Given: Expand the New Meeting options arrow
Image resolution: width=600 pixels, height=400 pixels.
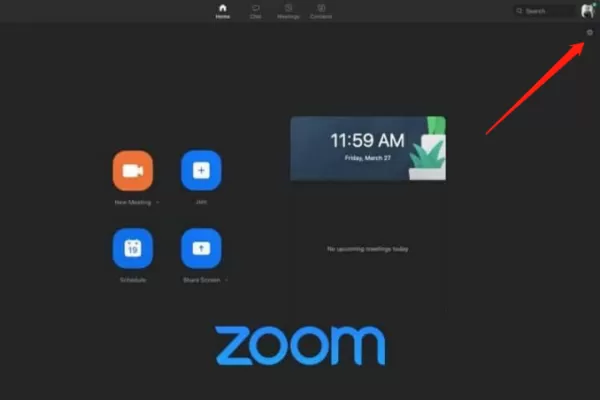Looking at the screenshot, I should pyautogui.click(x=158, y=202).
